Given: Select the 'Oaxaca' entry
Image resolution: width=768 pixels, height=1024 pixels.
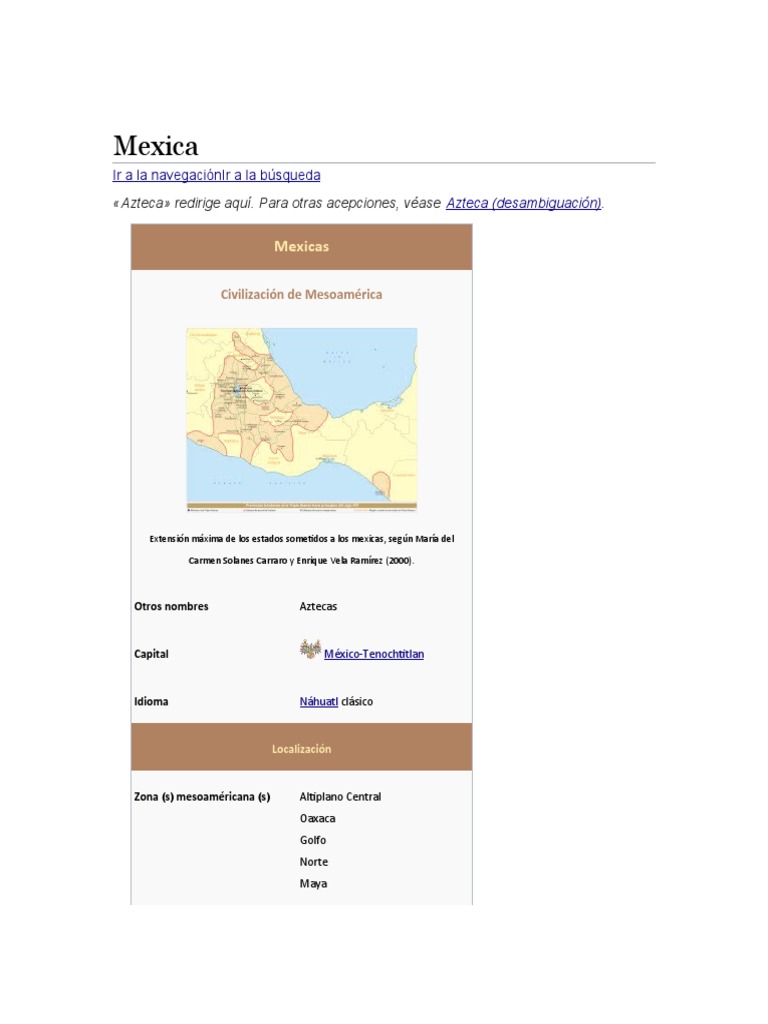Looking at the screenshot, I should click(317, 818).
